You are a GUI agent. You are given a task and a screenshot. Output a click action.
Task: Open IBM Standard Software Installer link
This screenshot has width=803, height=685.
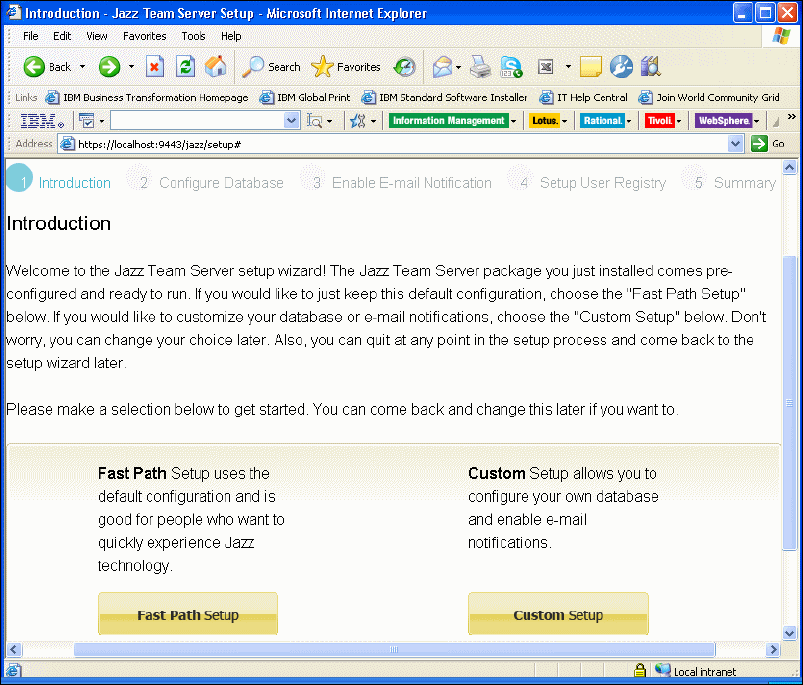click(x=444, y=97)
